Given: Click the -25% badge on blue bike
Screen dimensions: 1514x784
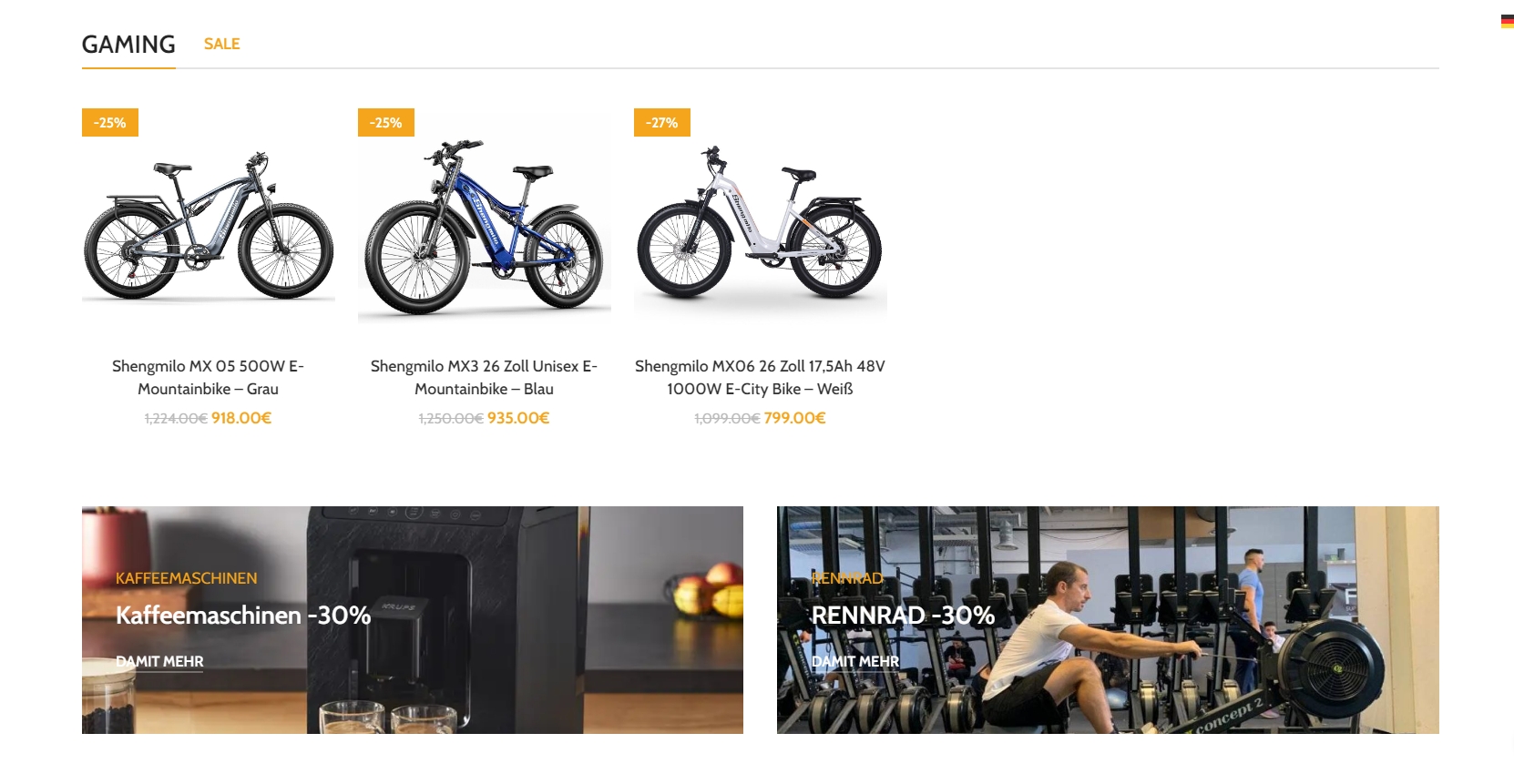Looking at the screenshot, I should [386, 123].
